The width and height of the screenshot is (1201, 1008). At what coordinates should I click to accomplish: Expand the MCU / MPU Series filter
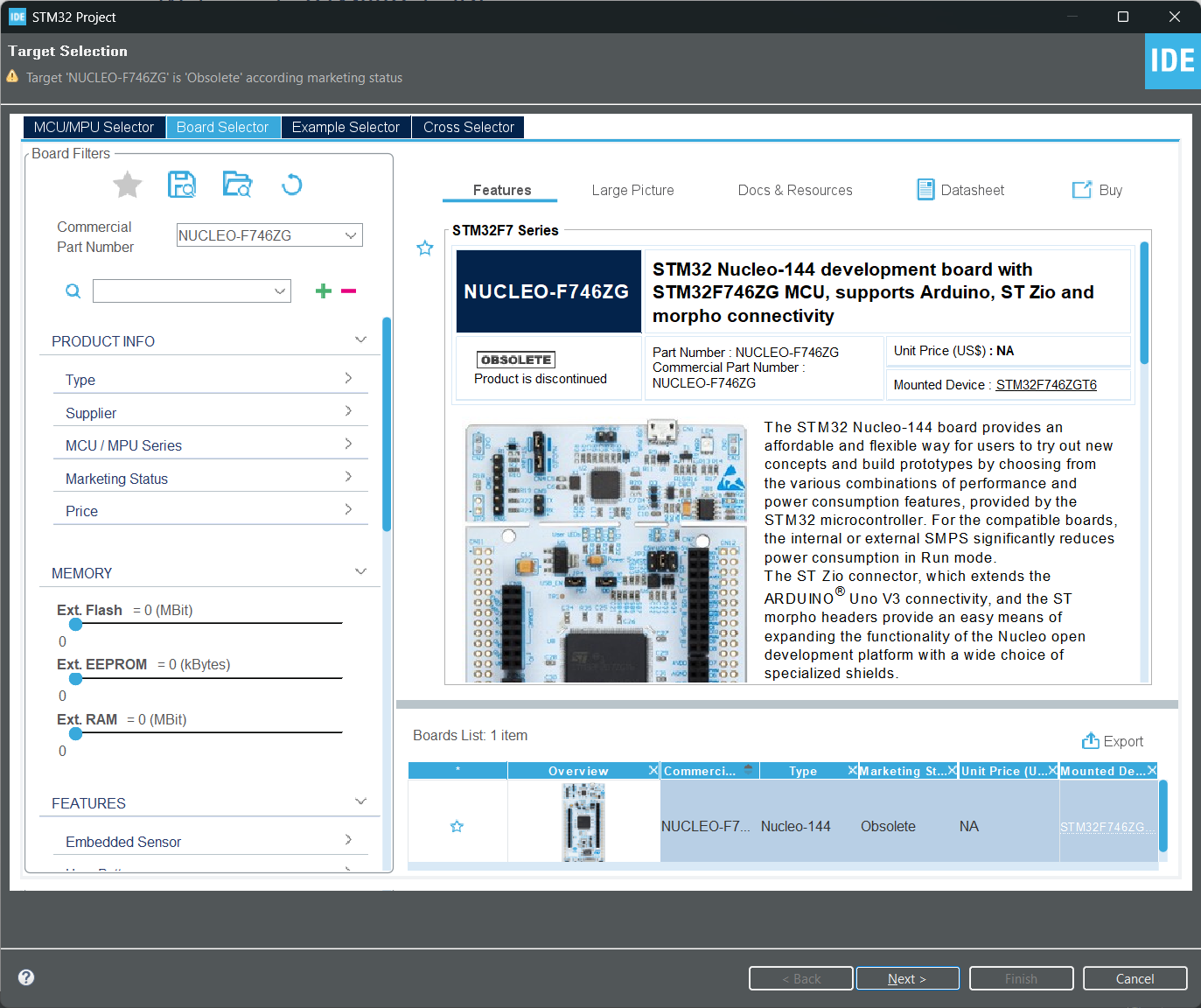point(348,444)
